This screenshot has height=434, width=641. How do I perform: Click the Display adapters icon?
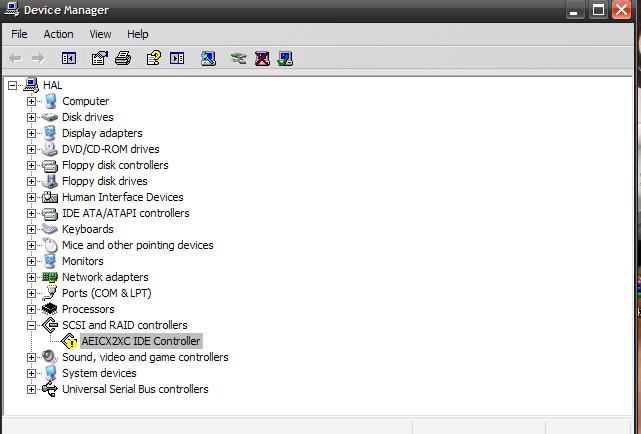50,133
